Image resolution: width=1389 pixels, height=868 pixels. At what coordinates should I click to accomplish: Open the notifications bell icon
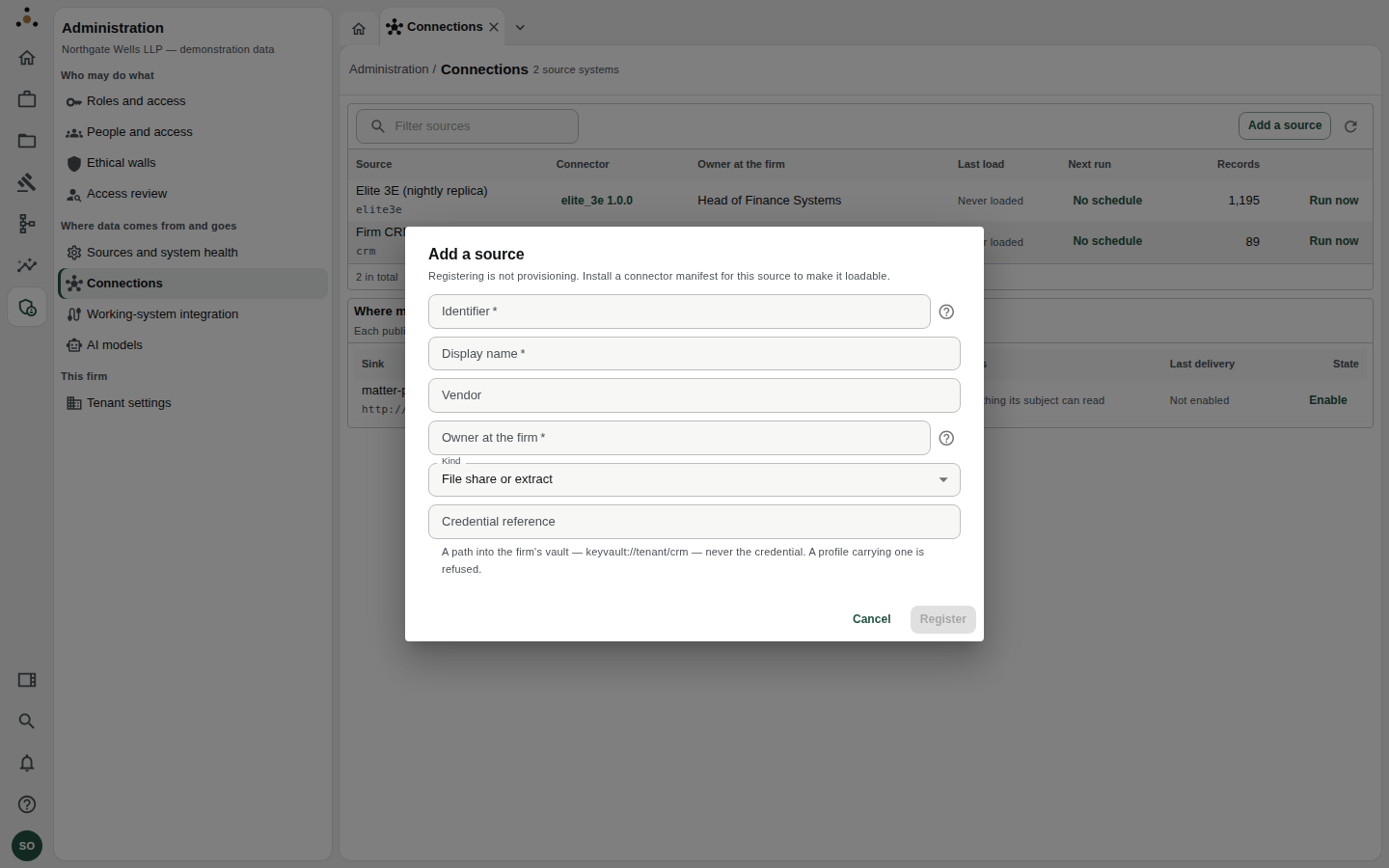27,763
